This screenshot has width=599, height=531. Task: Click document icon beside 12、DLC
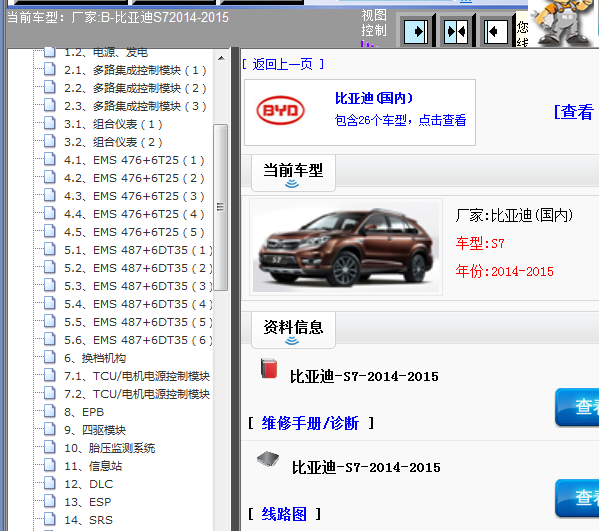coord(49,483)
